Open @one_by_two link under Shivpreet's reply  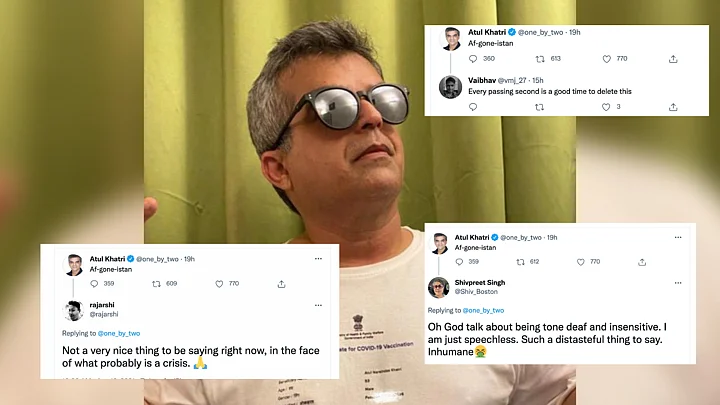point(484,310)
